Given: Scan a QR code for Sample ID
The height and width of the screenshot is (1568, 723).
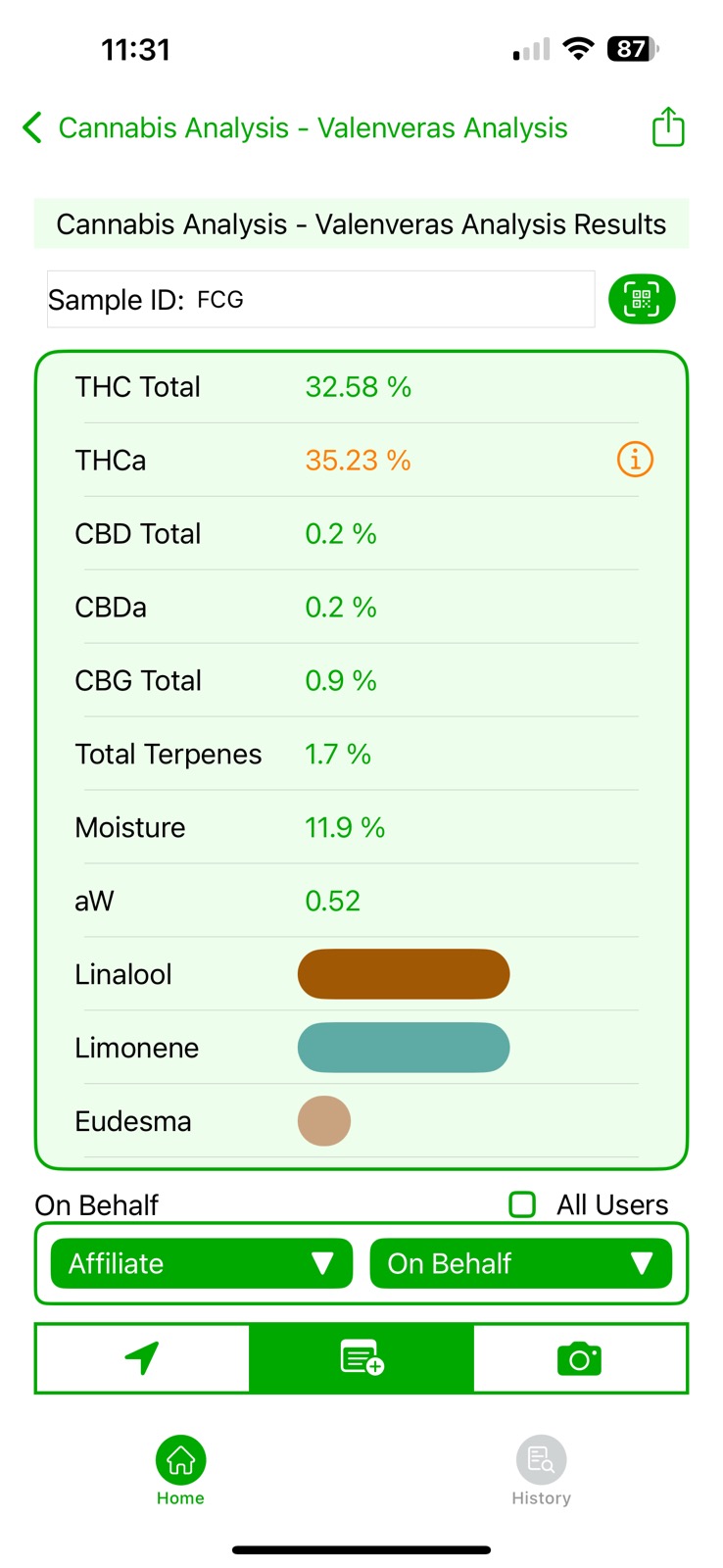Looking at the screenshot, I should pyautogui.click(x=642, y=299).
